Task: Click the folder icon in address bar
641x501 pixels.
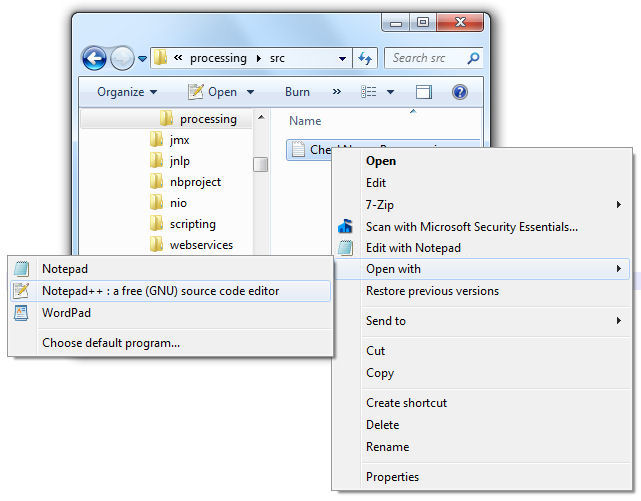Action: click(160, 58)
